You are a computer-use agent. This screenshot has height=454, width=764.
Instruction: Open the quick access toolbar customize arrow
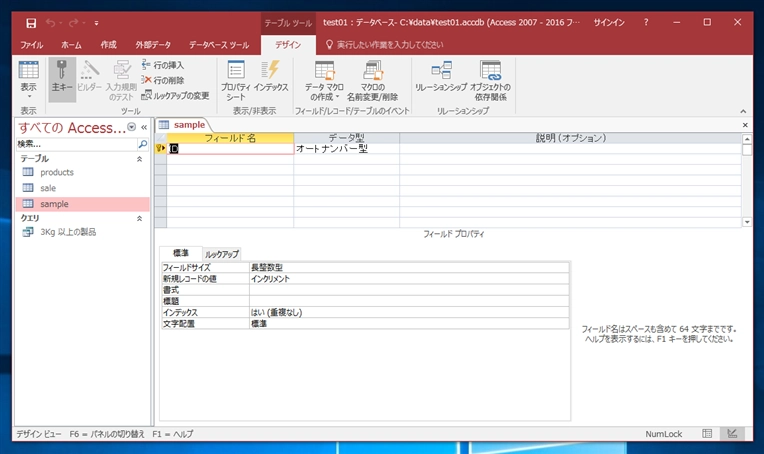[96, 23]
